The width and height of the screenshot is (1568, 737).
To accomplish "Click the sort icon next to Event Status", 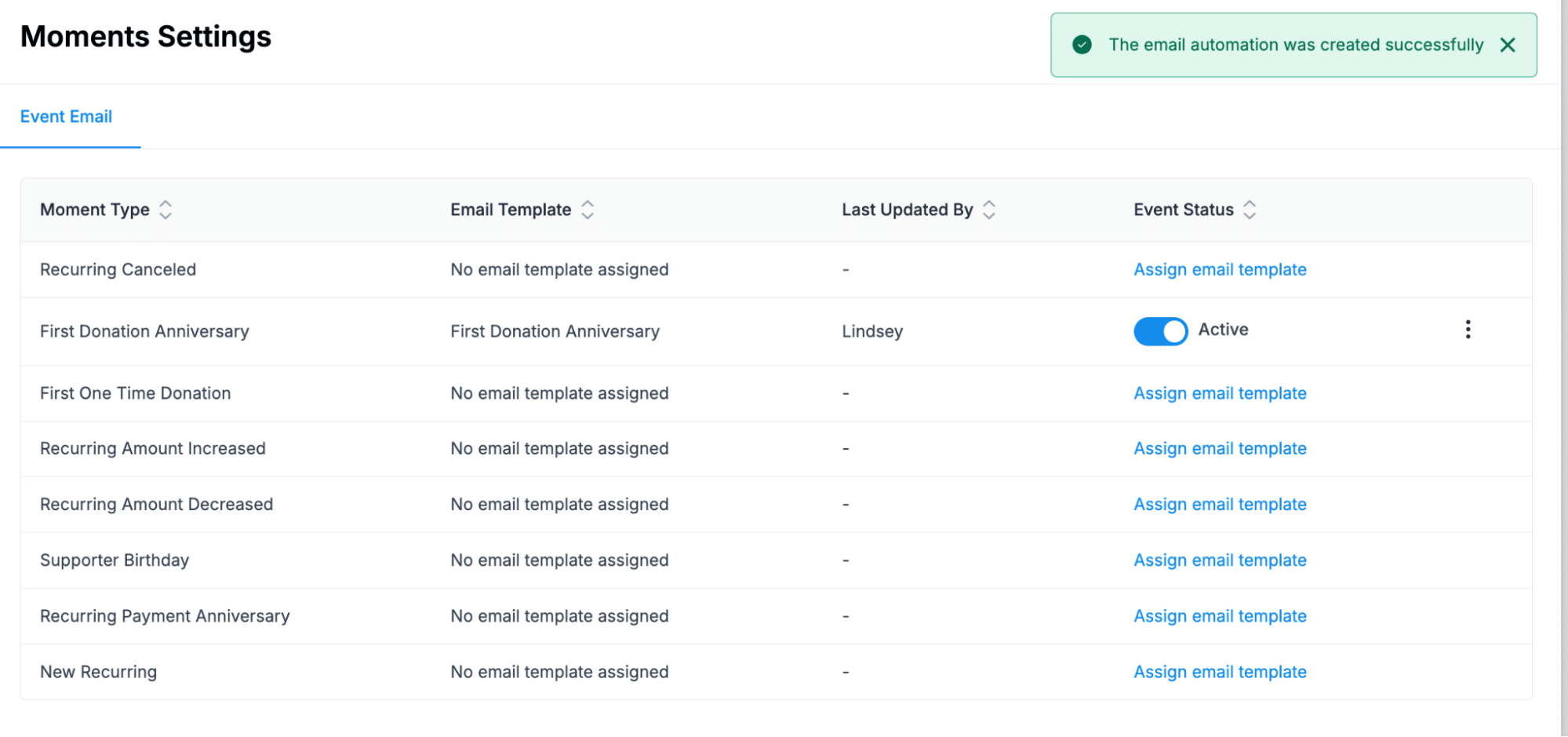I will pos(1250,210).
